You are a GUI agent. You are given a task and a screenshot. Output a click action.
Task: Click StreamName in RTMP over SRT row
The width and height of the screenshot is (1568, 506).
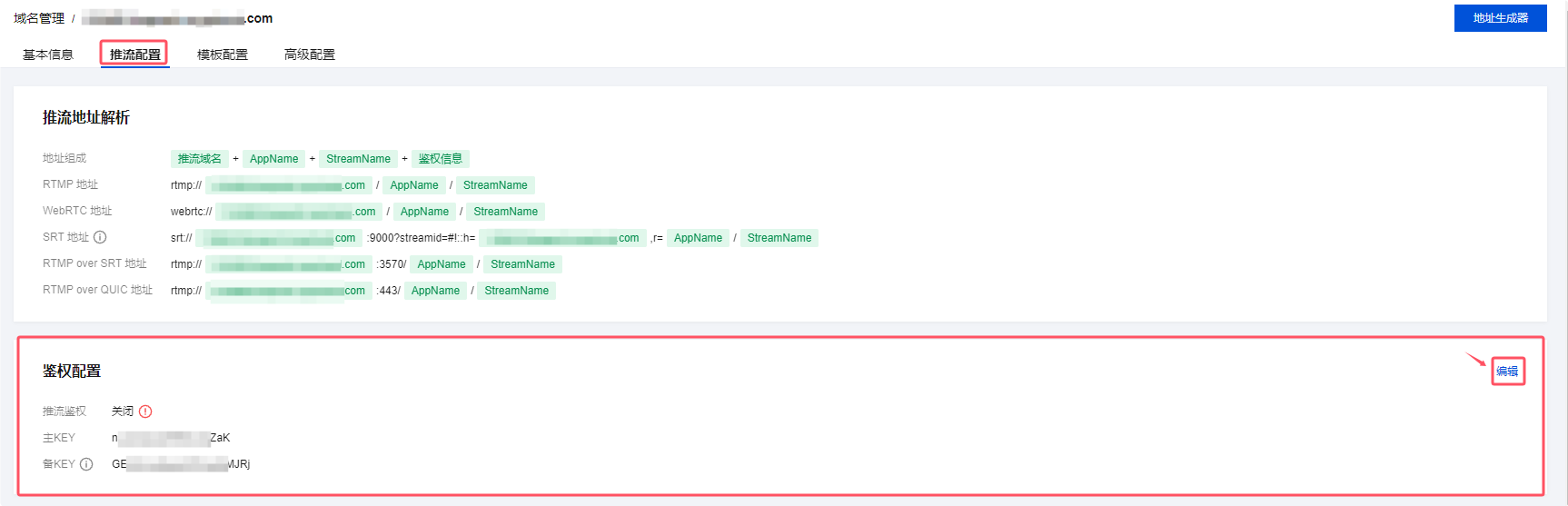pyautogui.click(x=522, y=264)
